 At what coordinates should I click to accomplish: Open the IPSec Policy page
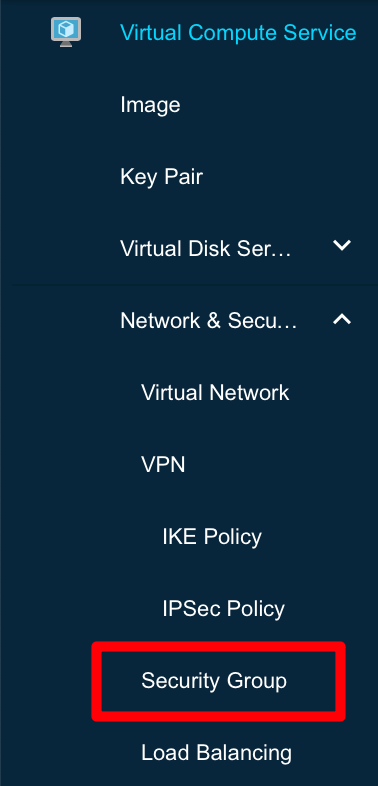[223, 609]
